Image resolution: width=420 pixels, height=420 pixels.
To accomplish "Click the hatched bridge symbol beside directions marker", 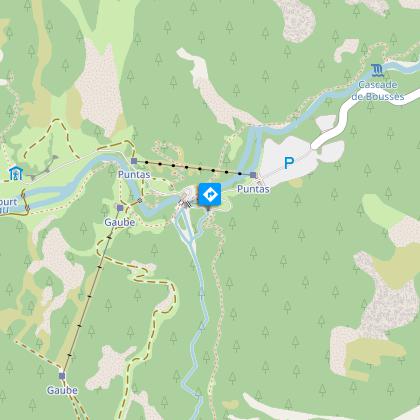I will pyautogui.click(x=185, y=204).
